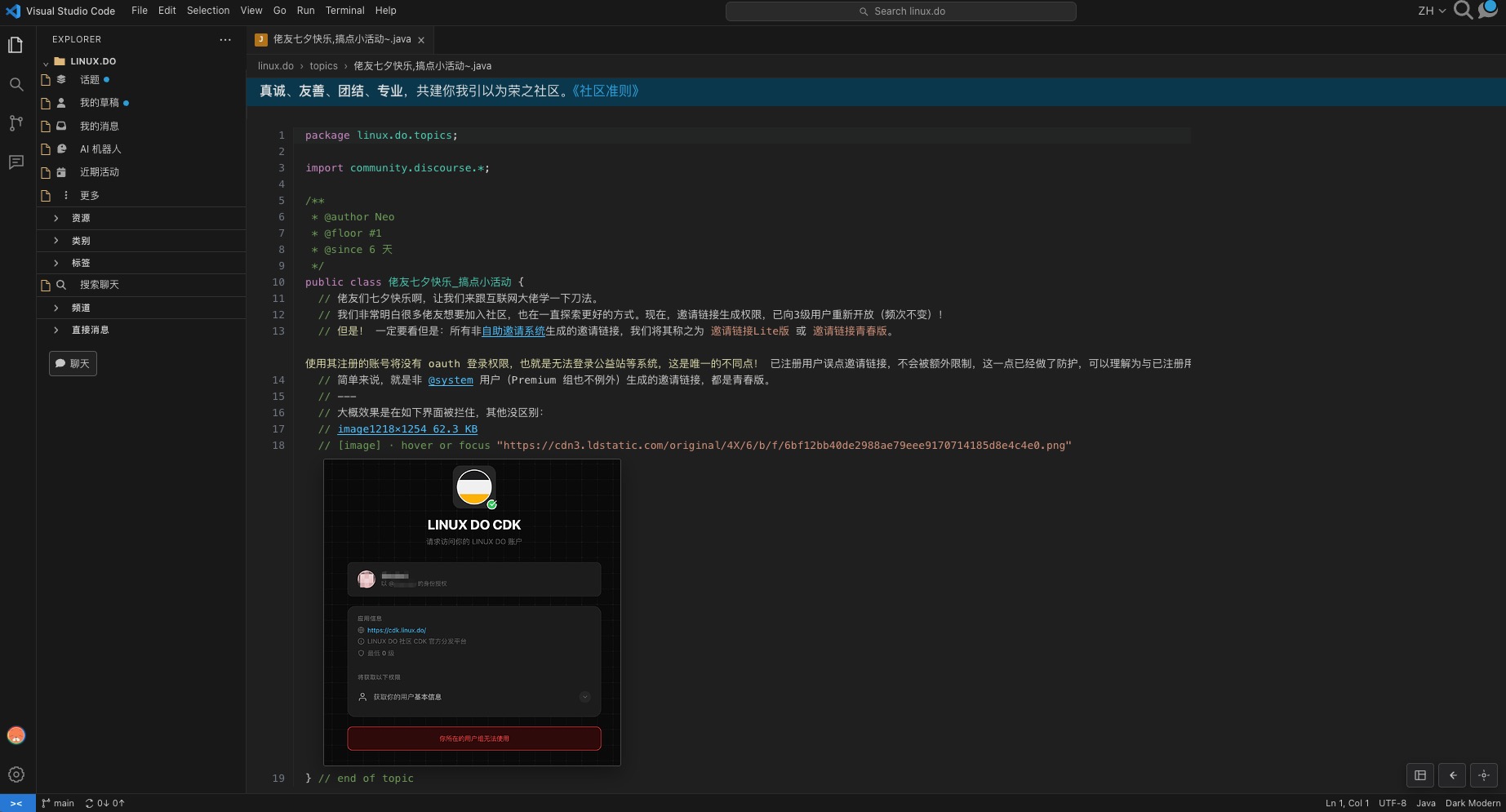The width and height of the screenshot is (1506, 812).
Task: Open the image1218×1254 62.3 KB link
Action: click(x=407, y=429)
